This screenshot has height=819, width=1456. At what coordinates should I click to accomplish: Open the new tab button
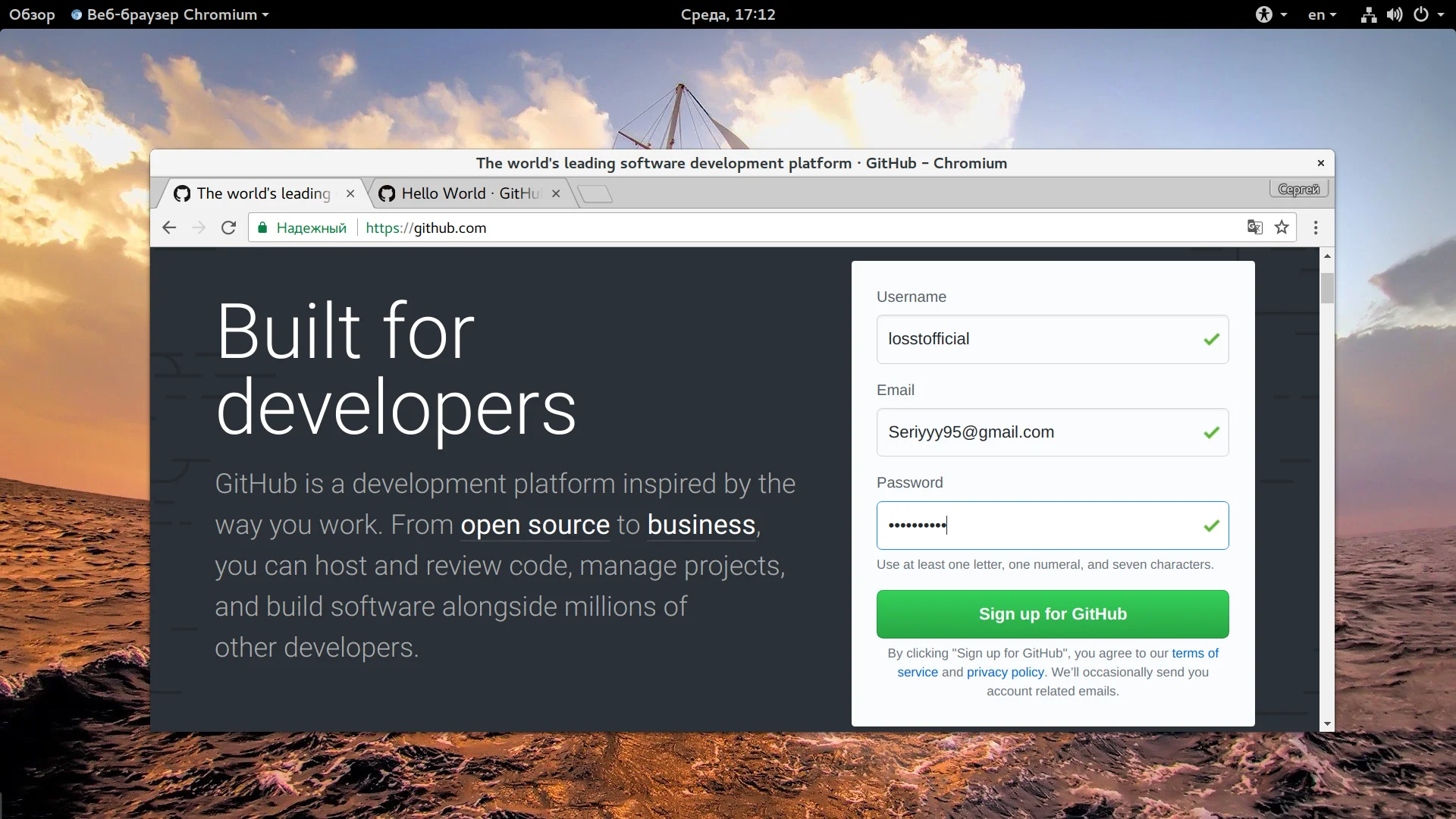pos(595,194)
